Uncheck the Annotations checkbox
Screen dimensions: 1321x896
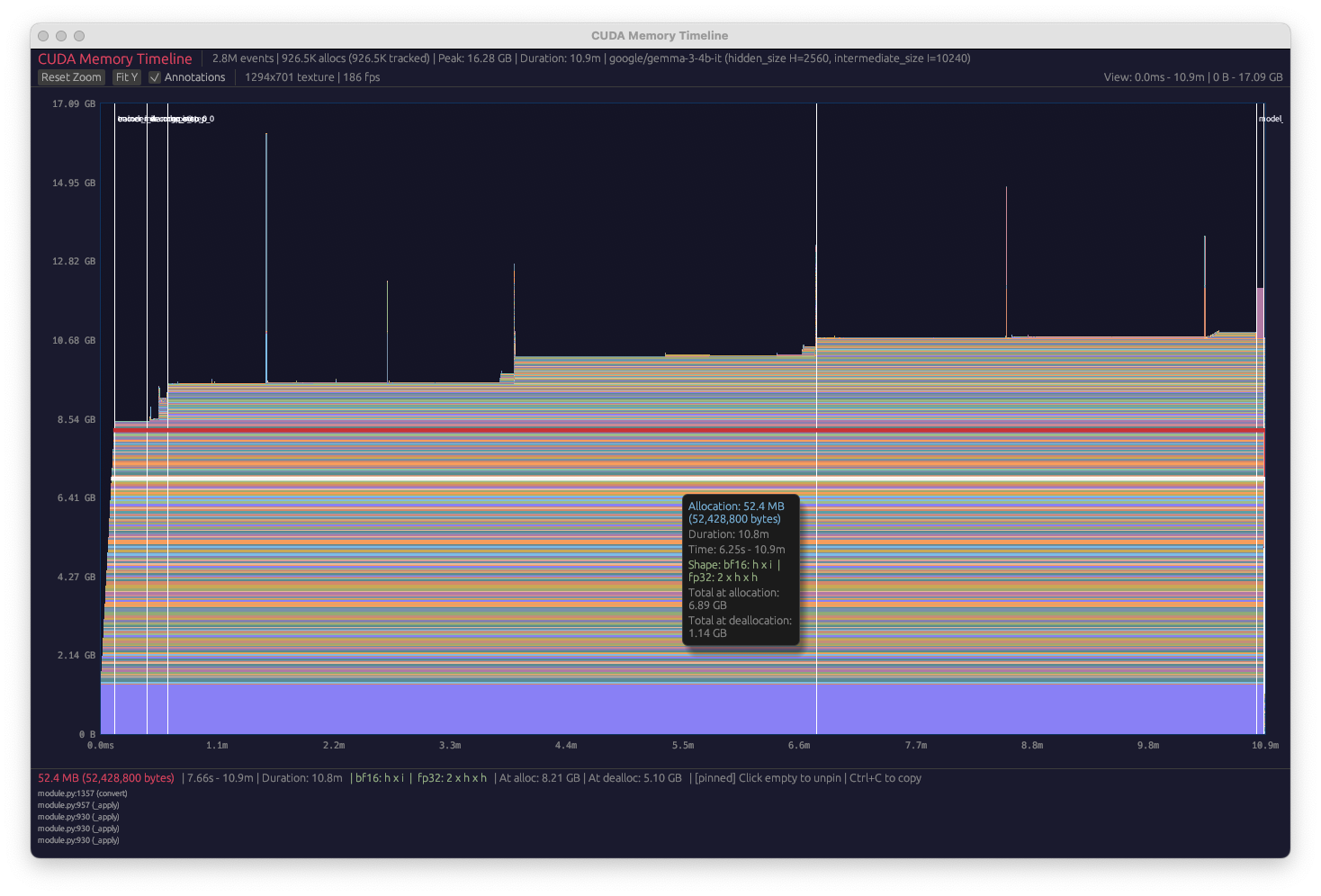(x=155, y=77)
